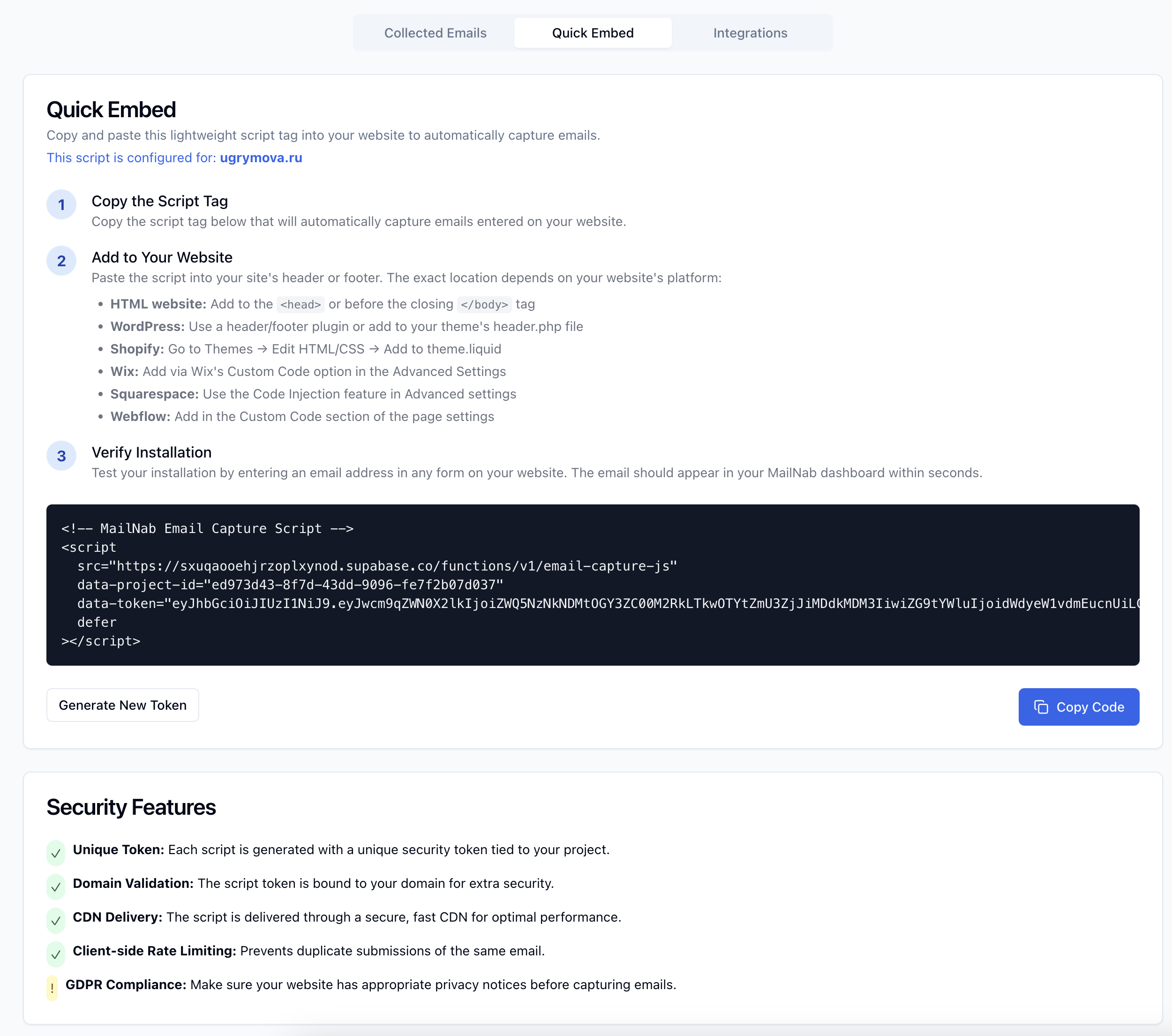Click the Quick Embed section heading

coord(111,110)
